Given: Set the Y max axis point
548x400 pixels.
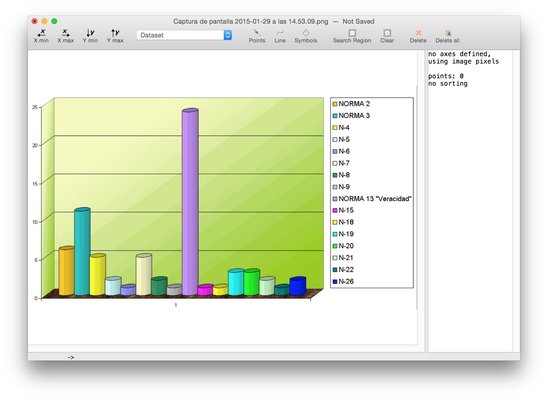Looking at the screenshot, I should (x=115, y=36).
